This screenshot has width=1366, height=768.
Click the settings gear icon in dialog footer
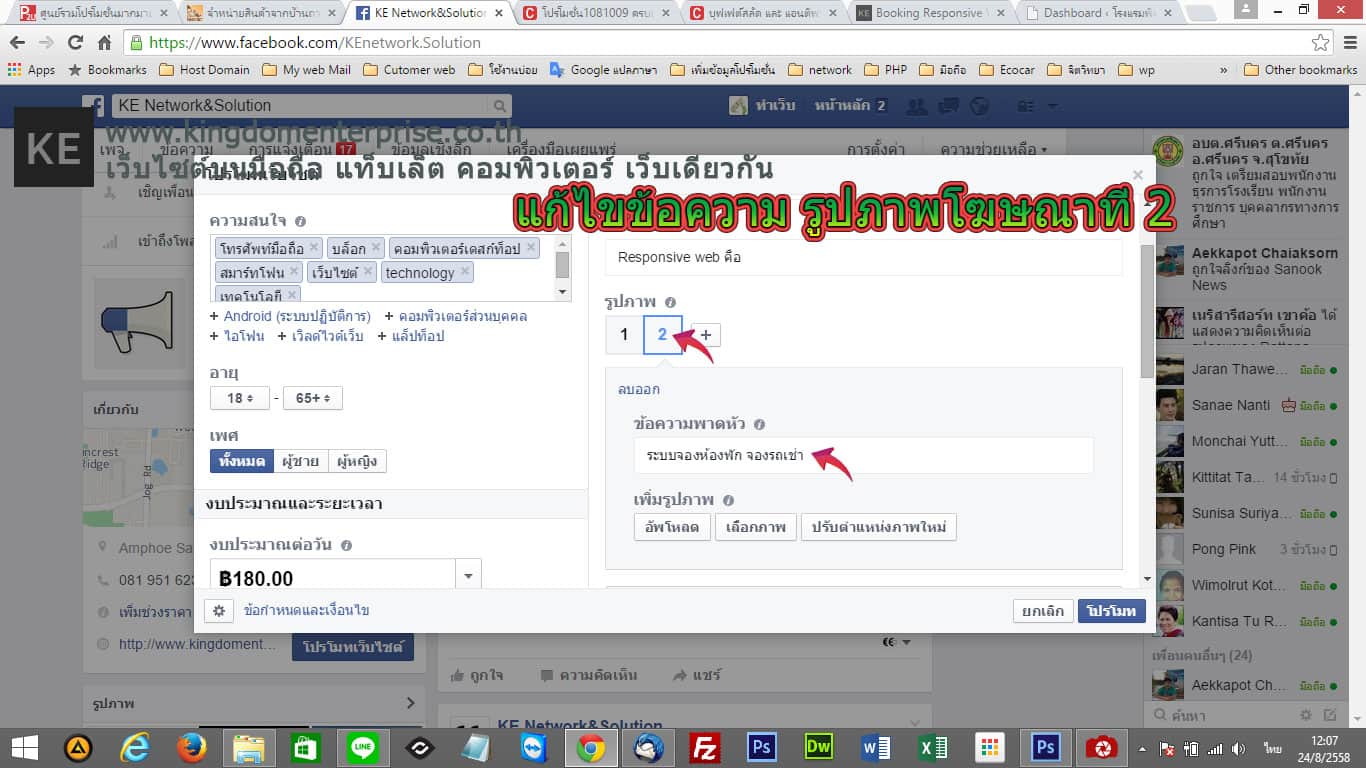[x=219, y=610]
